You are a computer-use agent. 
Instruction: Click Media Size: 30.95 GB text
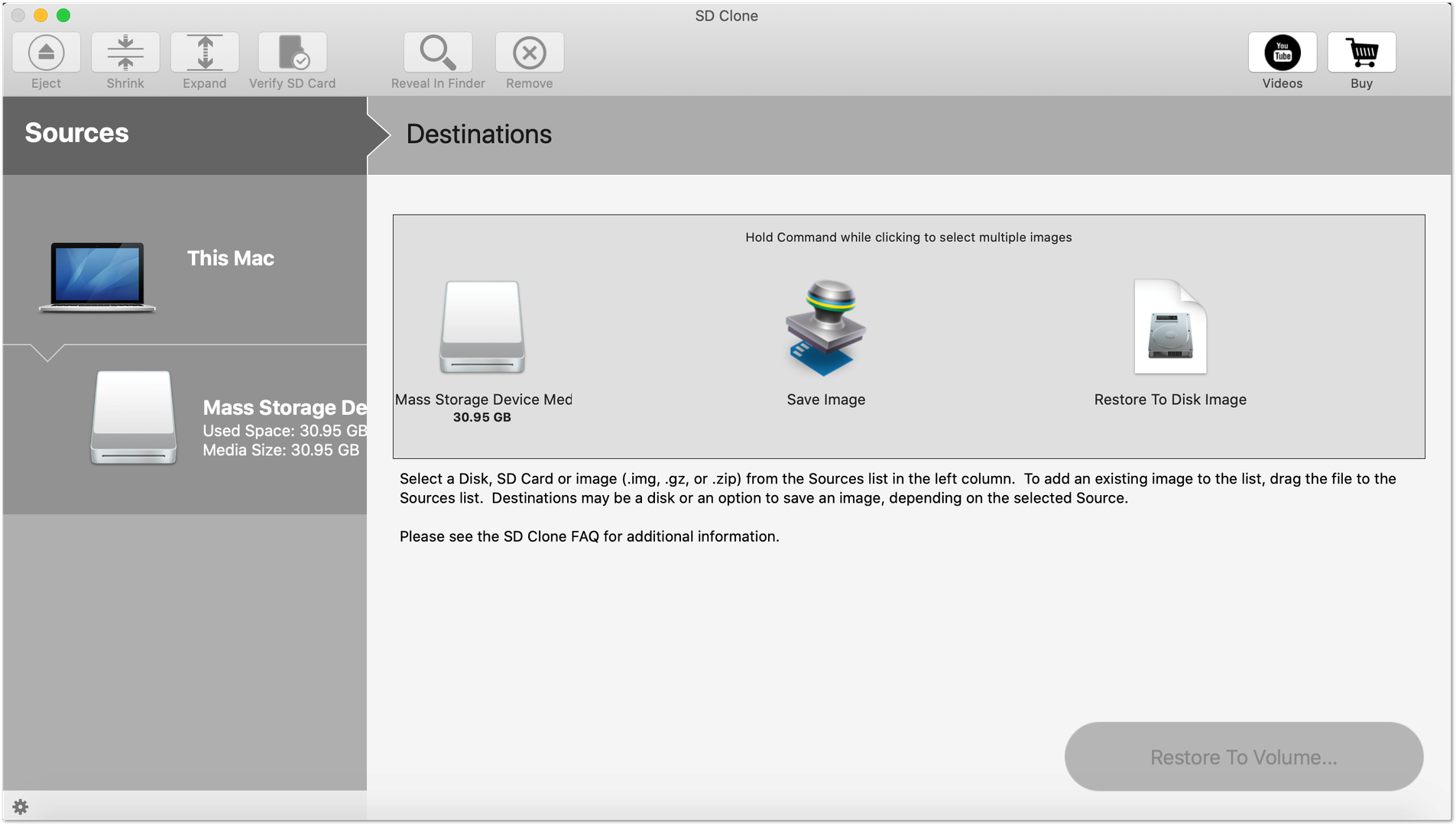pyautogui.click(x=280, y=450)
